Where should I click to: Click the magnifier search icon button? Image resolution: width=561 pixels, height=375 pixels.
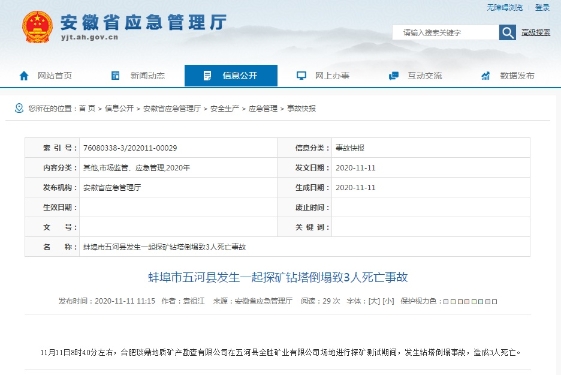[x=507, y=33]
